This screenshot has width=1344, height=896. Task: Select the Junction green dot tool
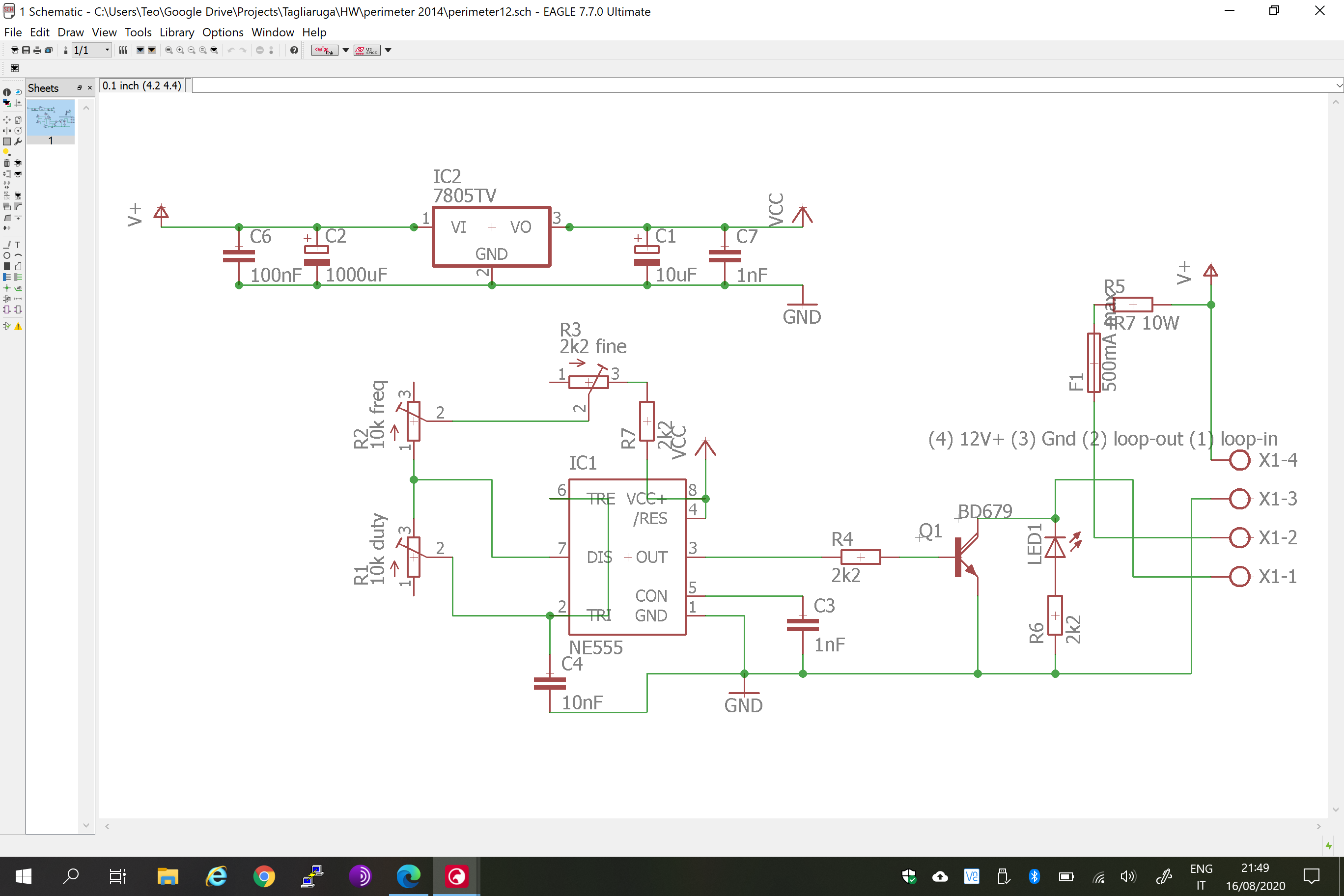[x=6, y=288]
